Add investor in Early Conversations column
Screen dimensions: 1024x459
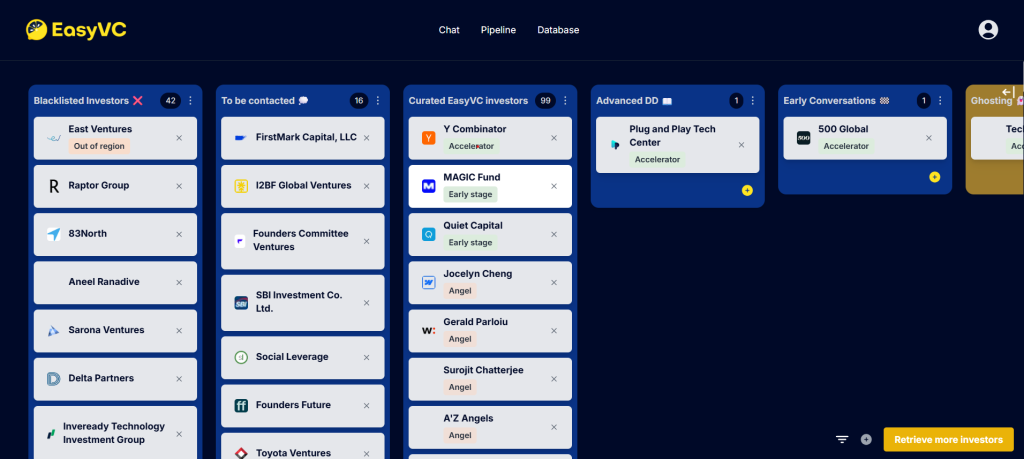[934, 177]
